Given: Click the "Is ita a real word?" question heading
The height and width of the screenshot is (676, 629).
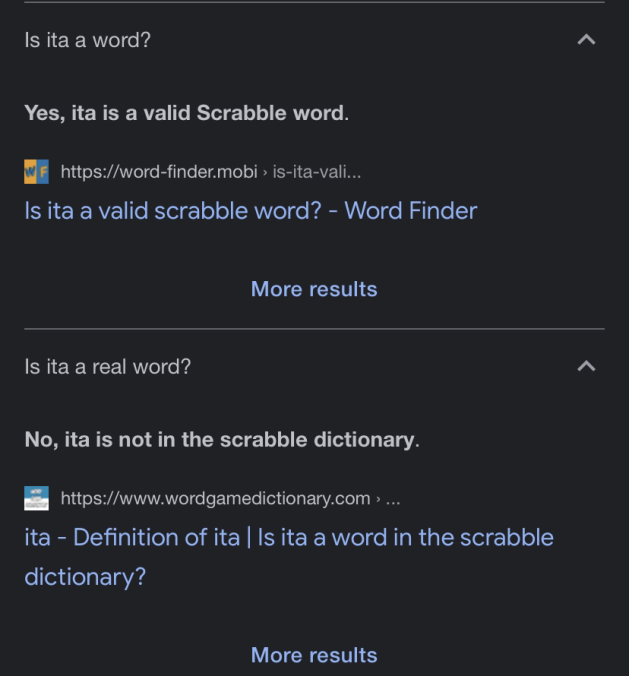Looking at the screenshot, I should point(107,367).
